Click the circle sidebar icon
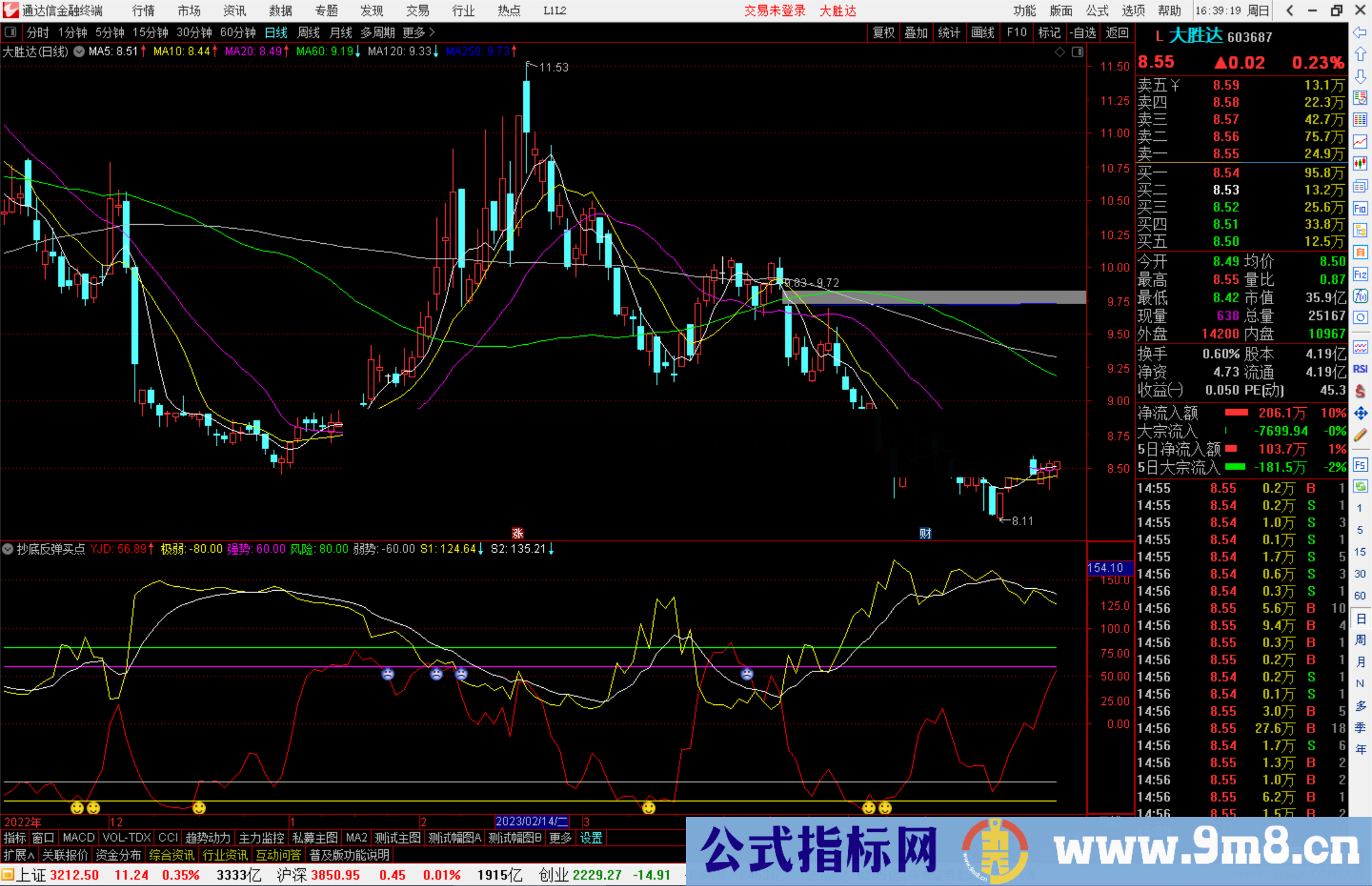 coord(1360,318)
